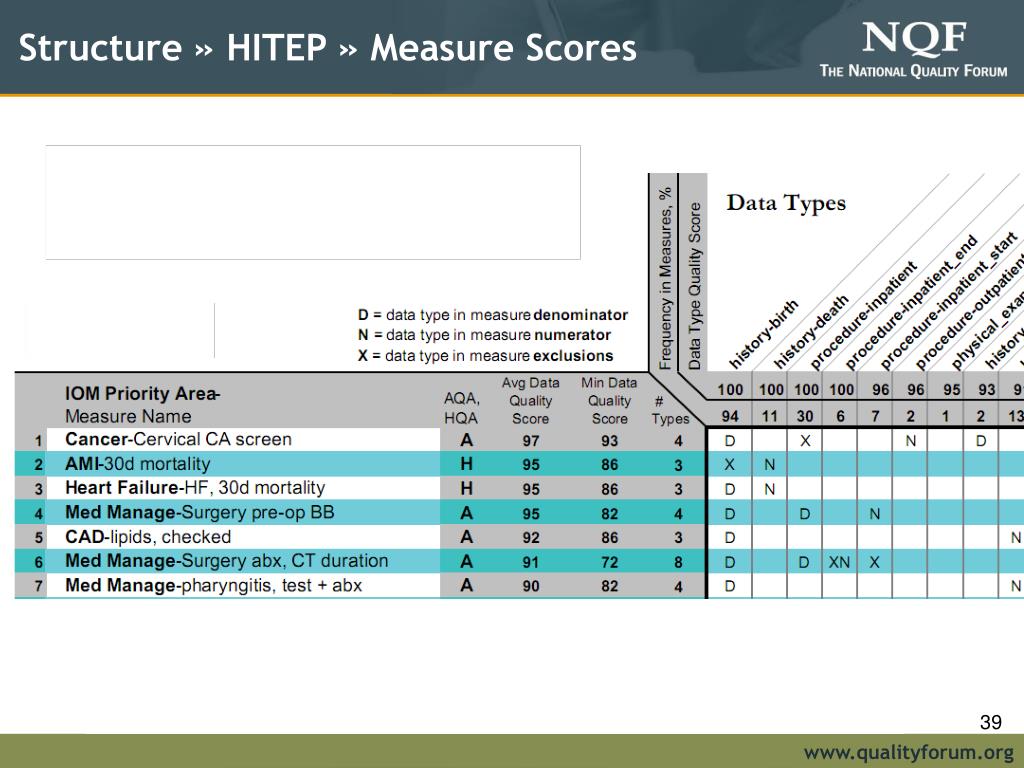Click avg score 91 for Surgery abx row
The width and height of the screenshot is (1024, 768).
[x=530, y=562]
